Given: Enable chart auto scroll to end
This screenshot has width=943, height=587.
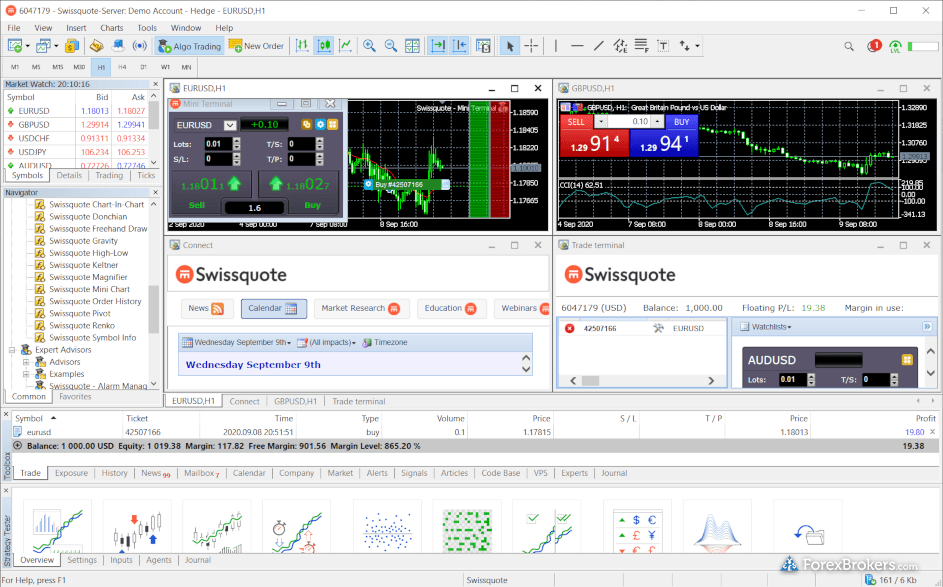Looking at the screenshot, I should pos(438,46).
